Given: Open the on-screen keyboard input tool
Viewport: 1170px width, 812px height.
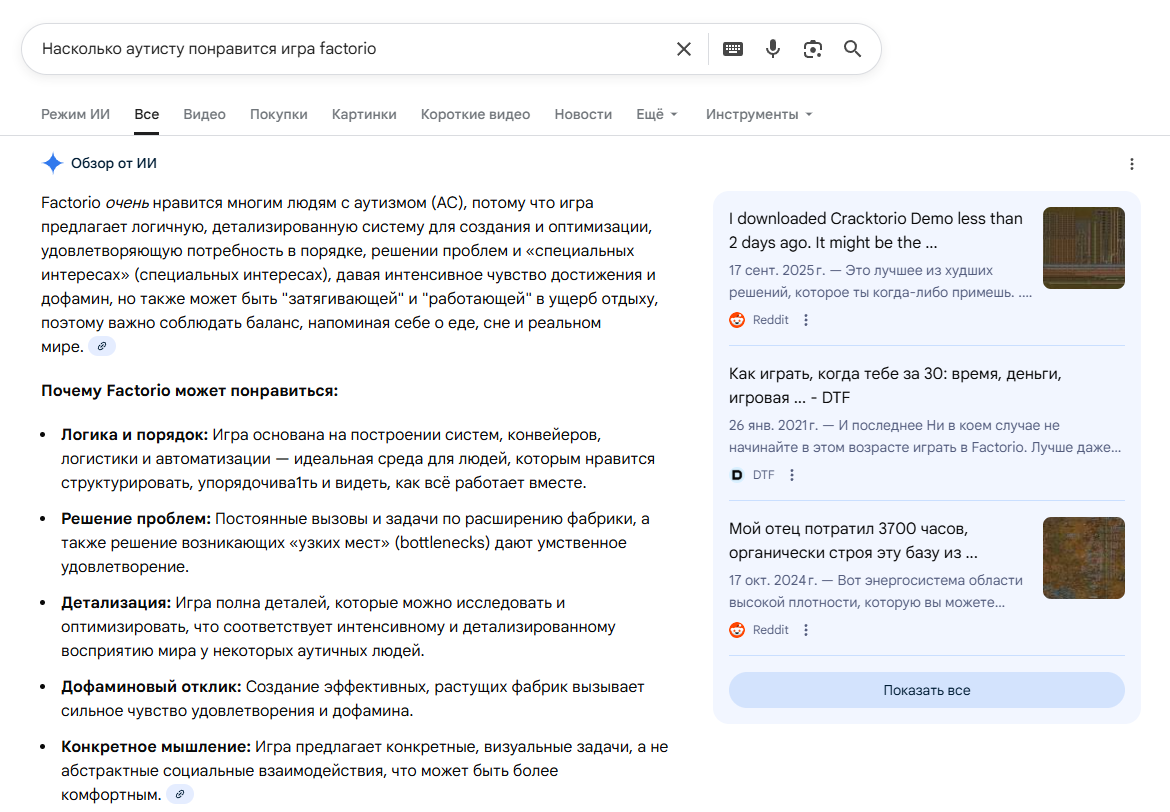Looking at the screenshot, I should point(733,49).
